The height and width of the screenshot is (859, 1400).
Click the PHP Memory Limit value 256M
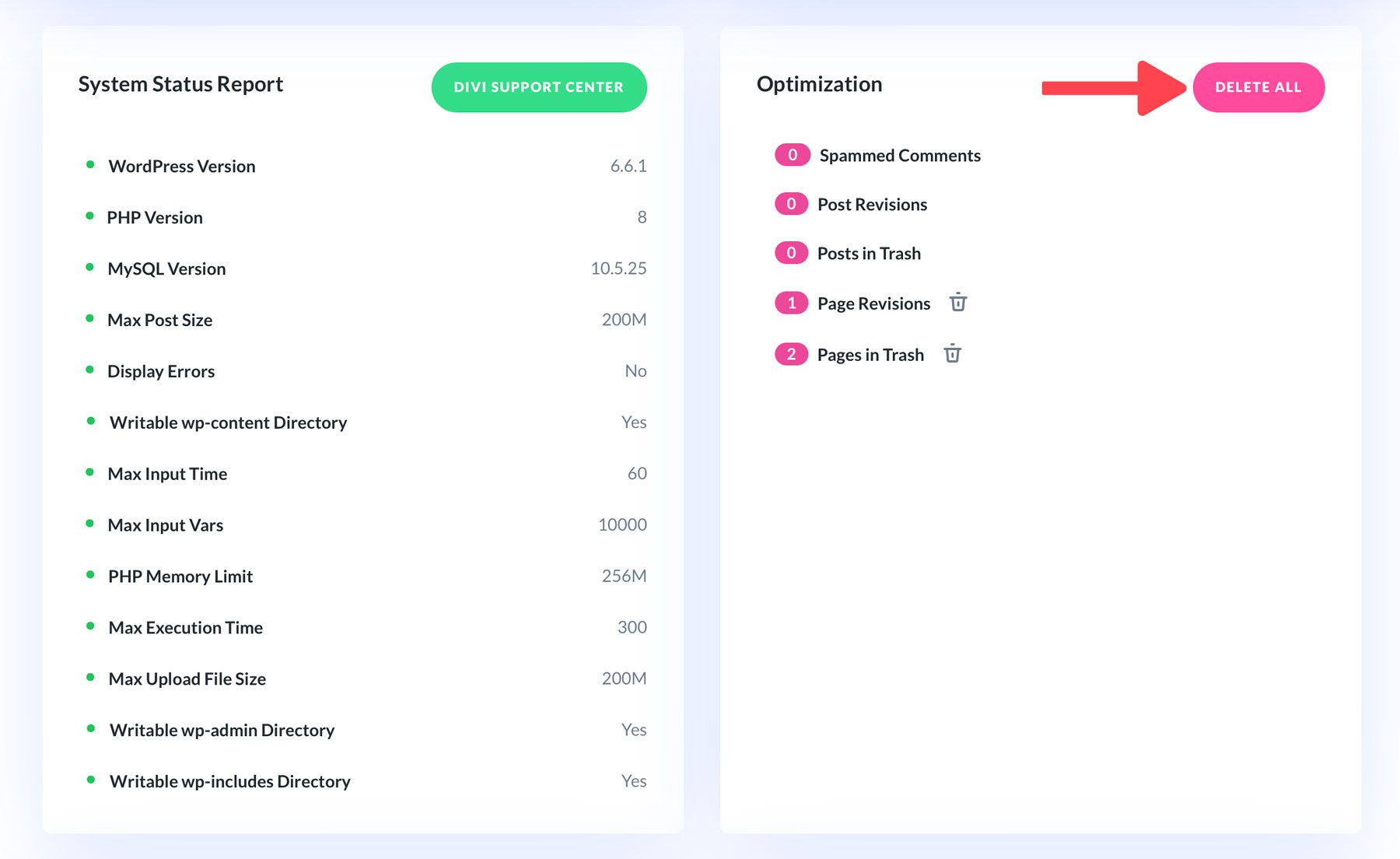click(624, 576)
